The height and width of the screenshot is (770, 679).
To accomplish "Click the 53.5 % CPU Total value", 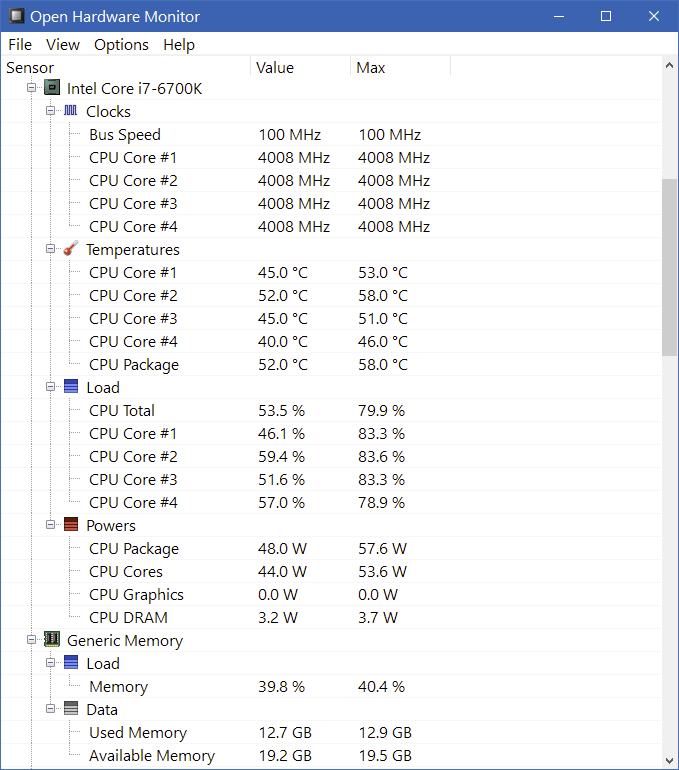I will [x=281, y=411].
